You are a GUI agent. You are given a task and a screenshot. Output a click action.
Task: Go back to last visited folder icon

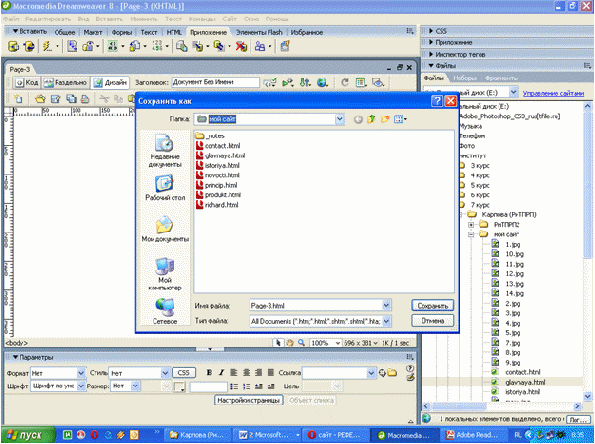[358, 120]
